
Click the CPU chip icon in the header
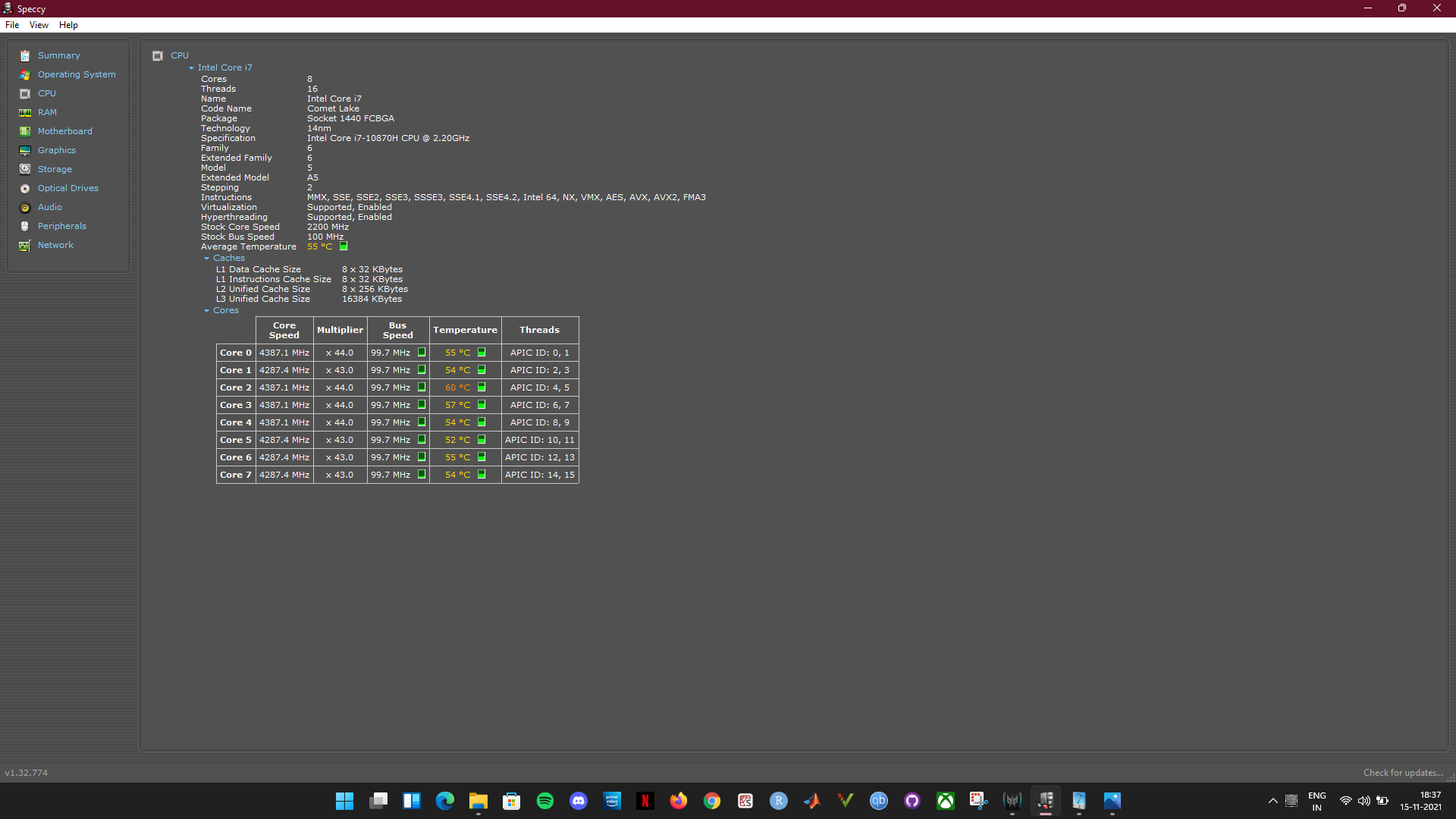click(x=158, y=55)
